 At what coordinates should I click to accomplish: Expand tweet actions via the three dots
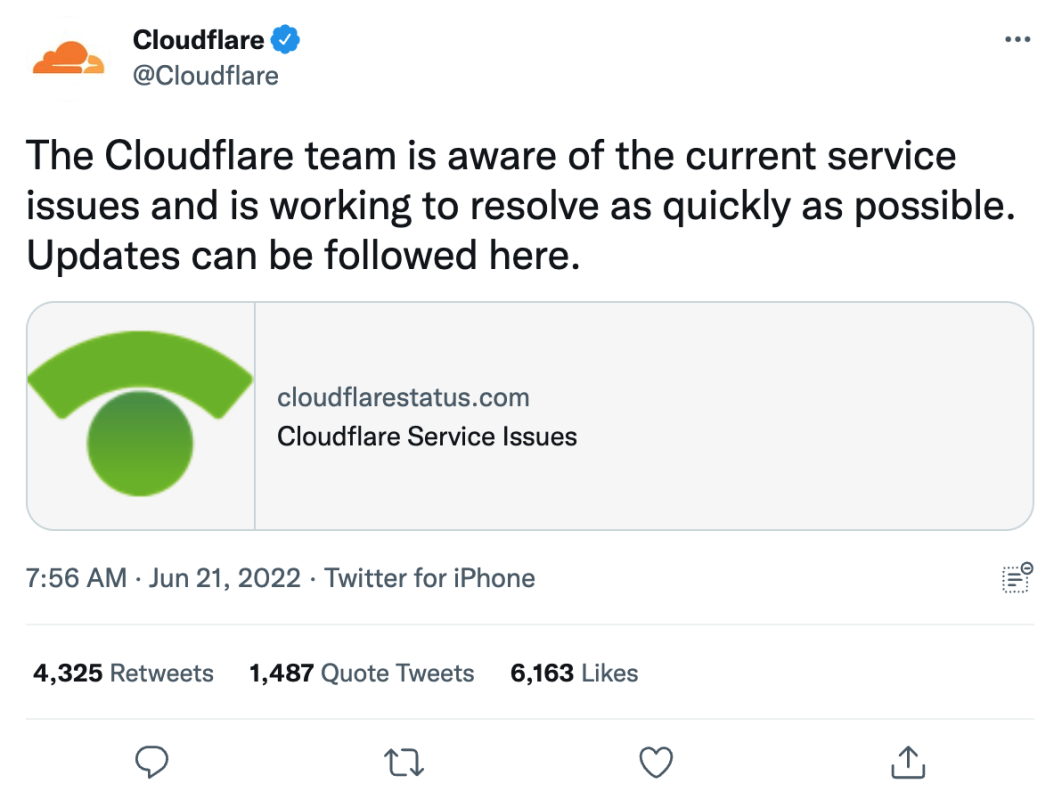(1017, 38)
